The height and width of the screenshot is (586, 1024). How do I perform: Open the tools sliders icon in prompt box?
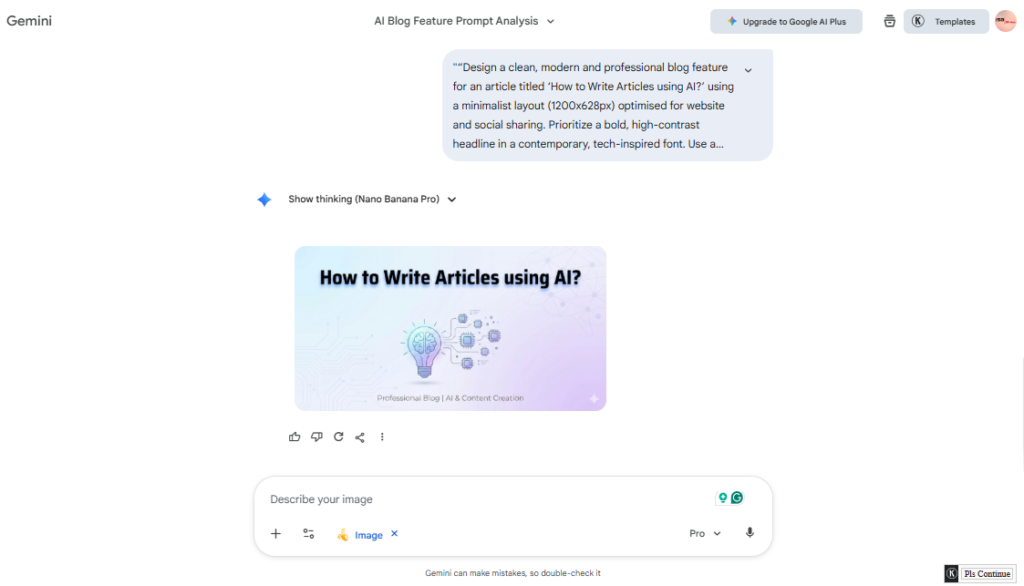(309, 534)
